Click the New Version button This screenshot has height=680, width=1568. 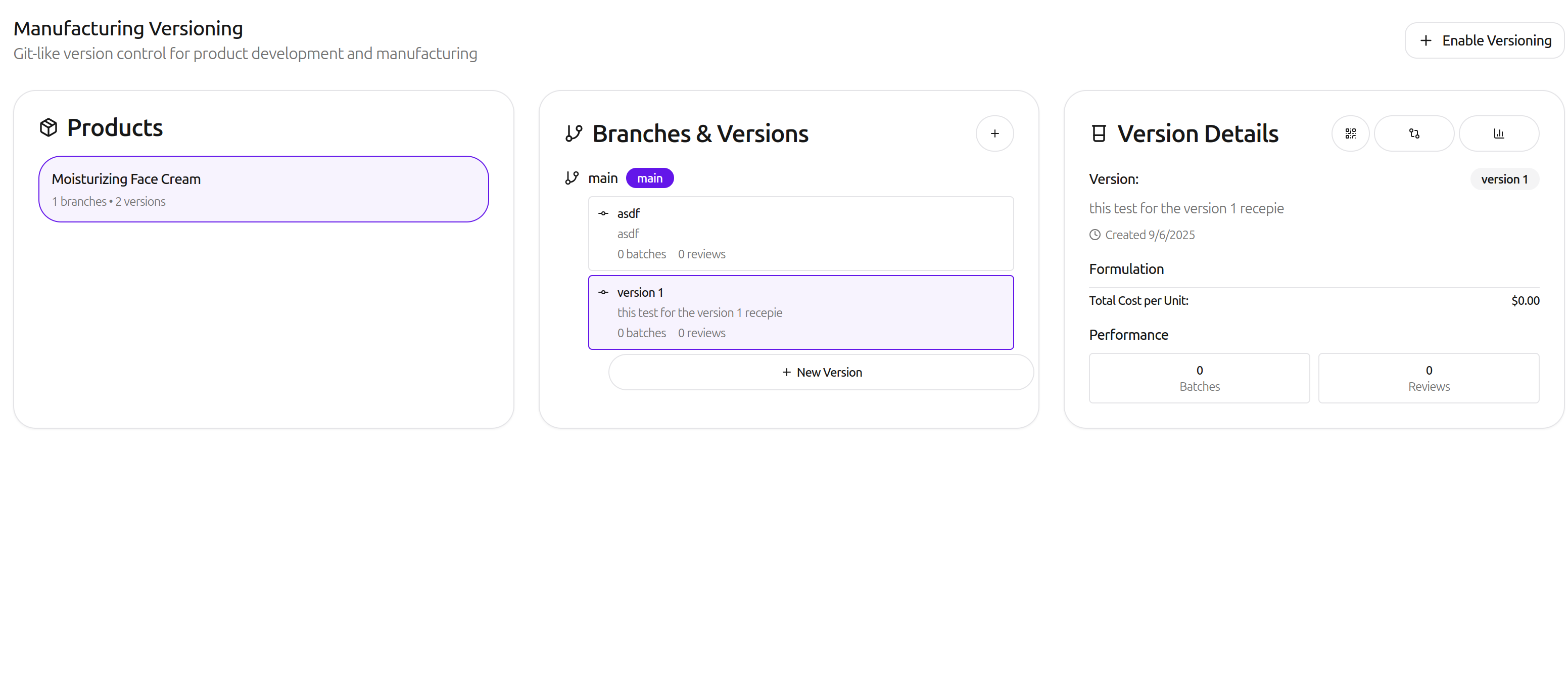(821, 372)
